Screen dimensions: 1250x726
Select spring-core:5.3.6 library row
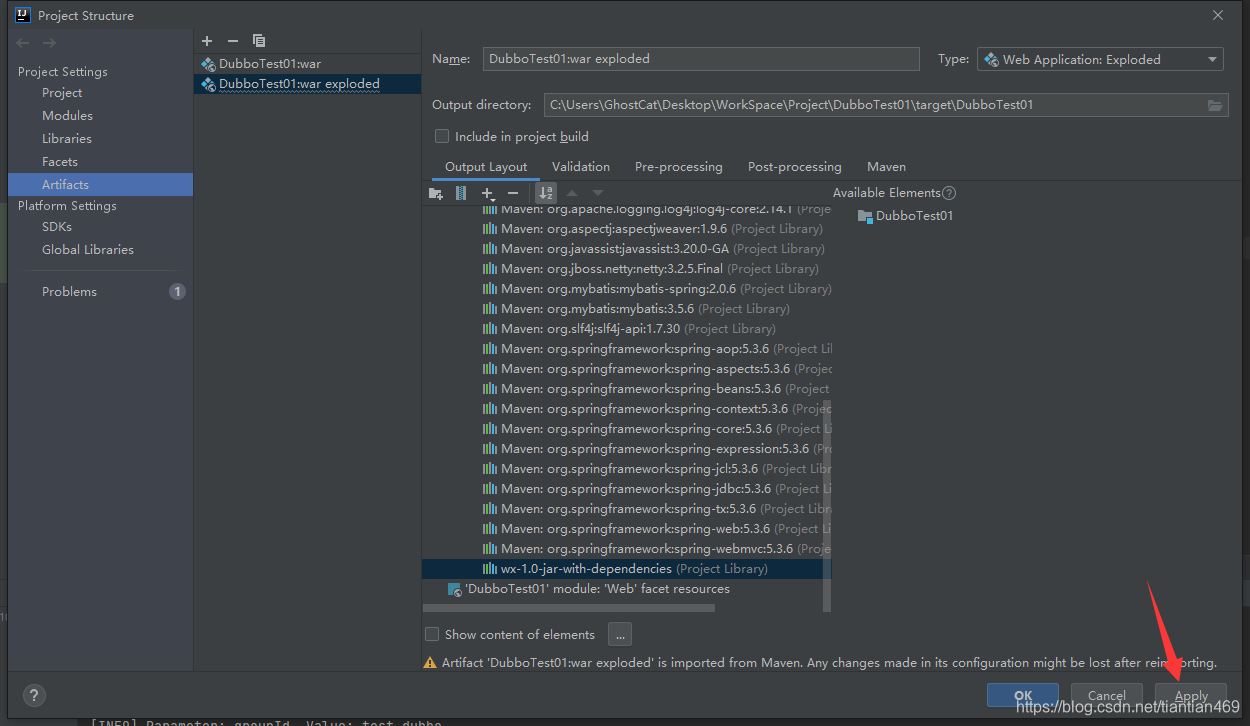pos(626,429)
